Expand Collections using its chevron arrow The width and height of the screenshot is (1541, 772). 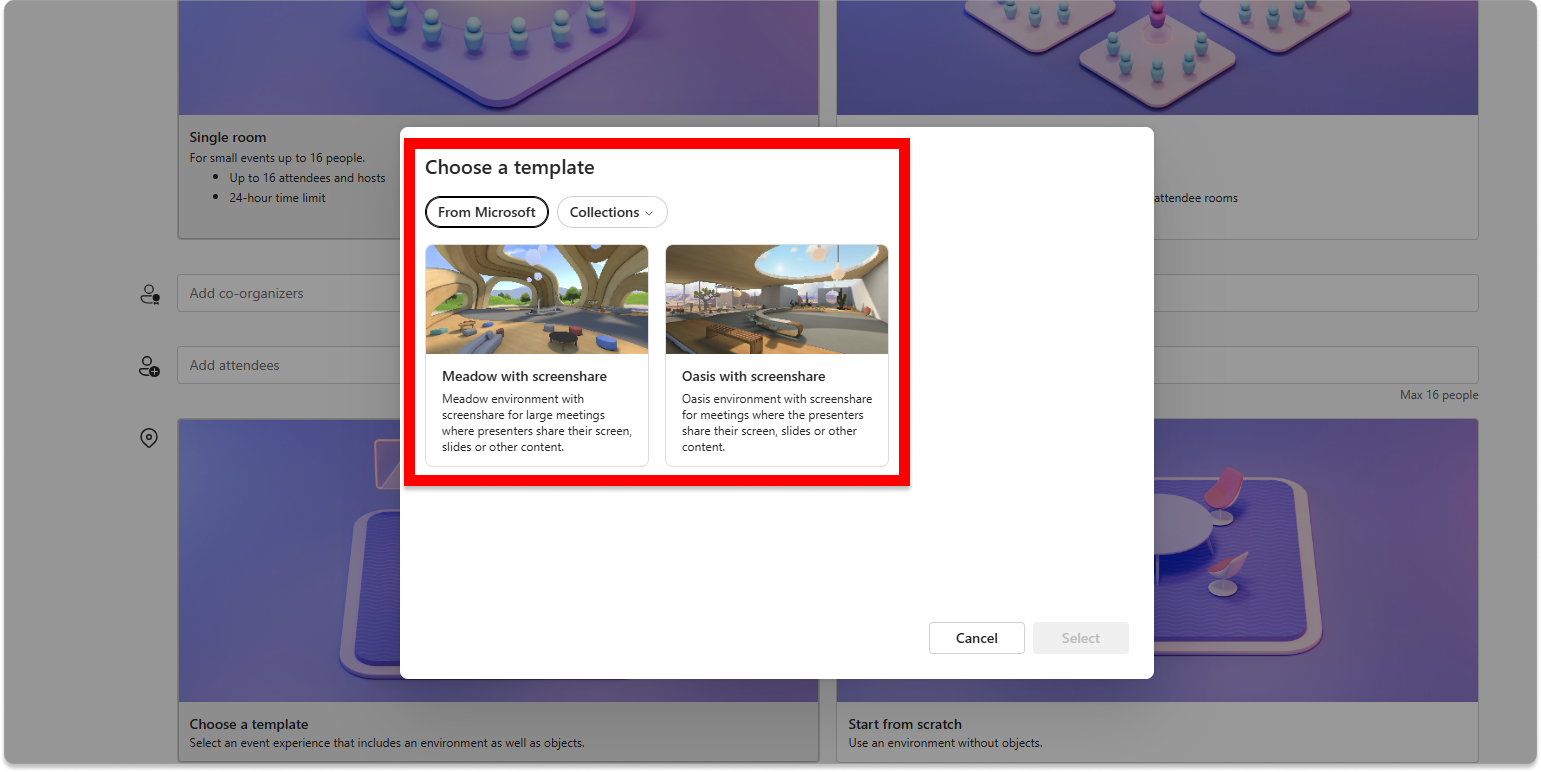[650, 213]
